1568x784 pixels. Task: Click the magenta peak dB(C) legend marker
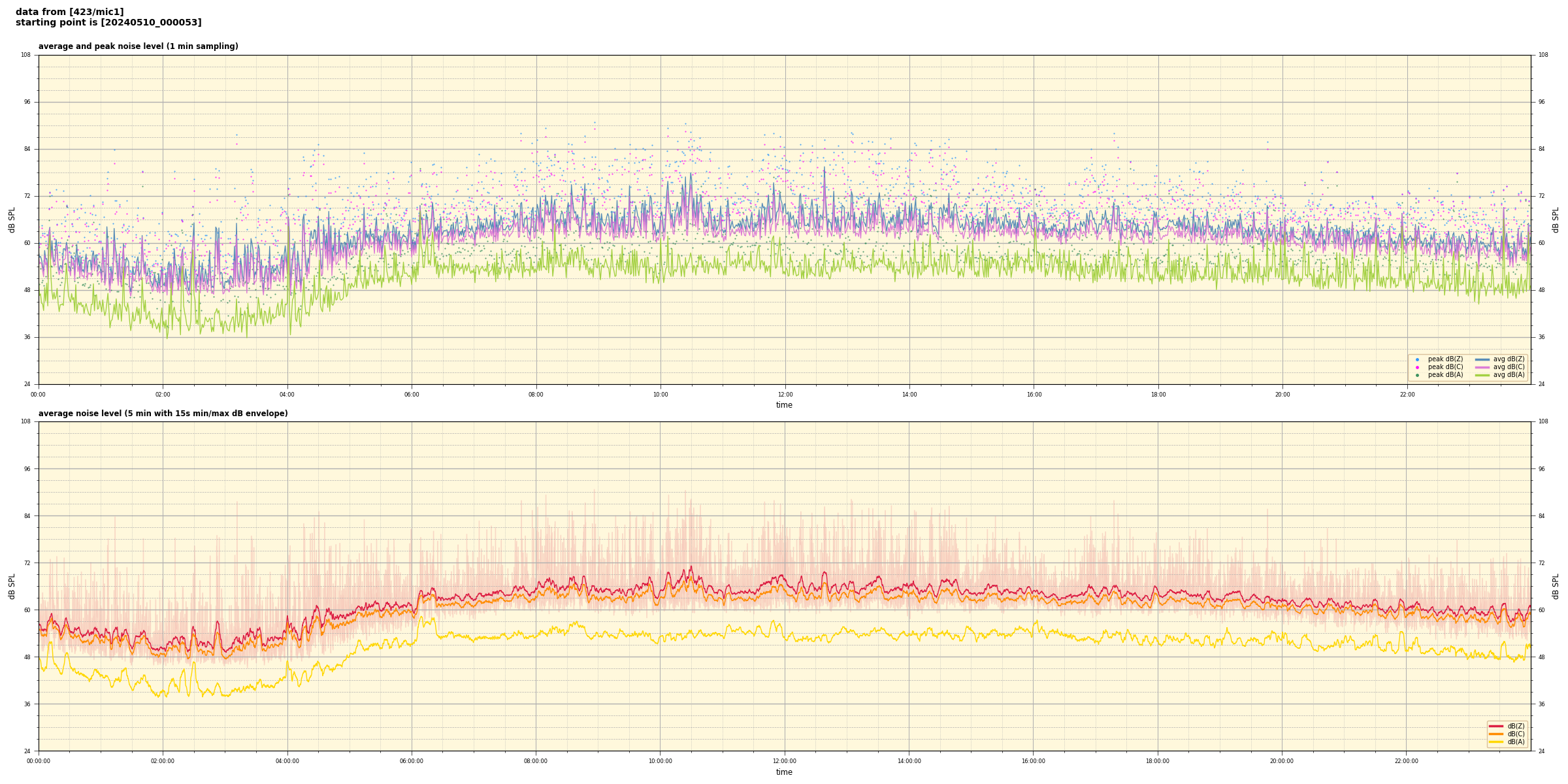coord(1417,367)
